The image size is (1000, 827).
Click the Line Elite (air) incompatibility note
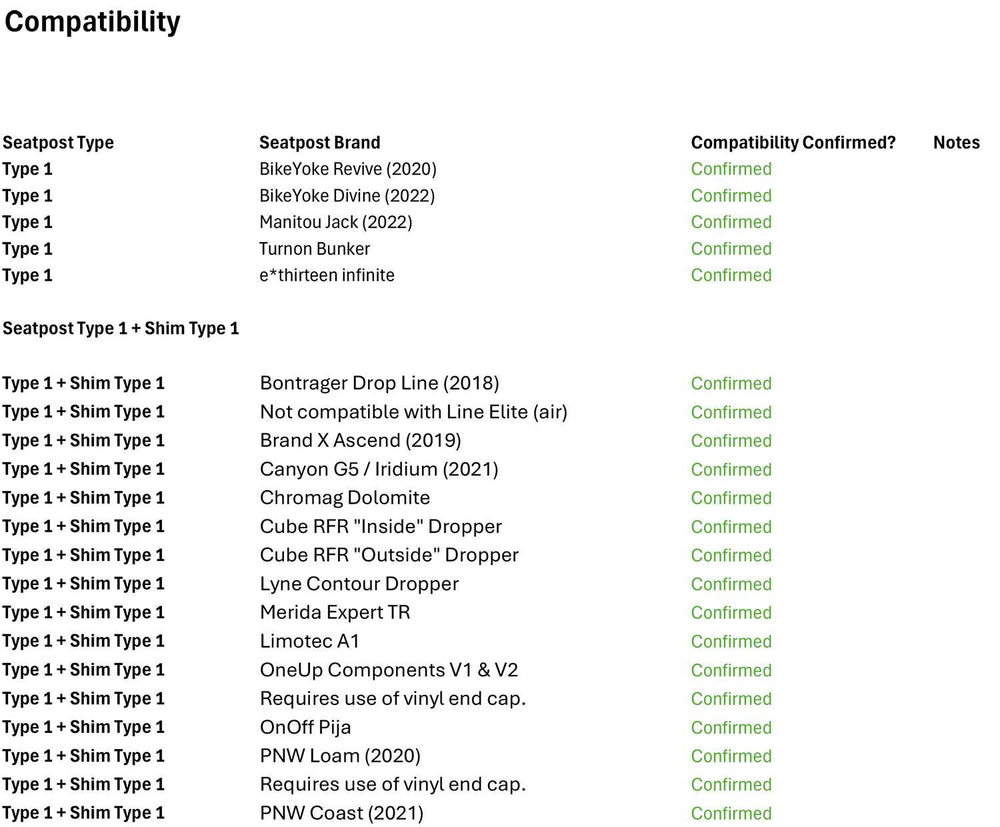pyautogui.click(x=413, y=412)
